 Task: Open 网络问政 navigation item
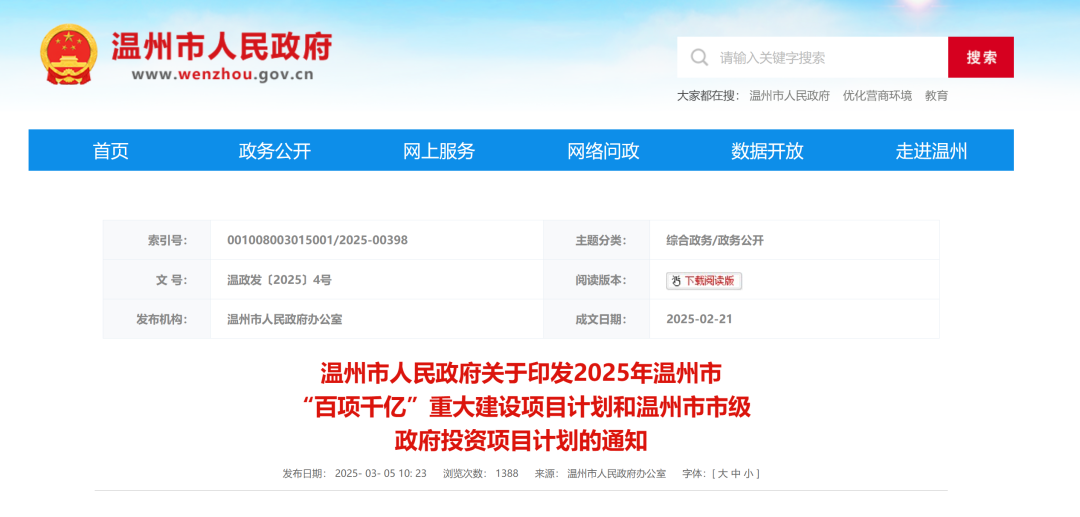603,151
